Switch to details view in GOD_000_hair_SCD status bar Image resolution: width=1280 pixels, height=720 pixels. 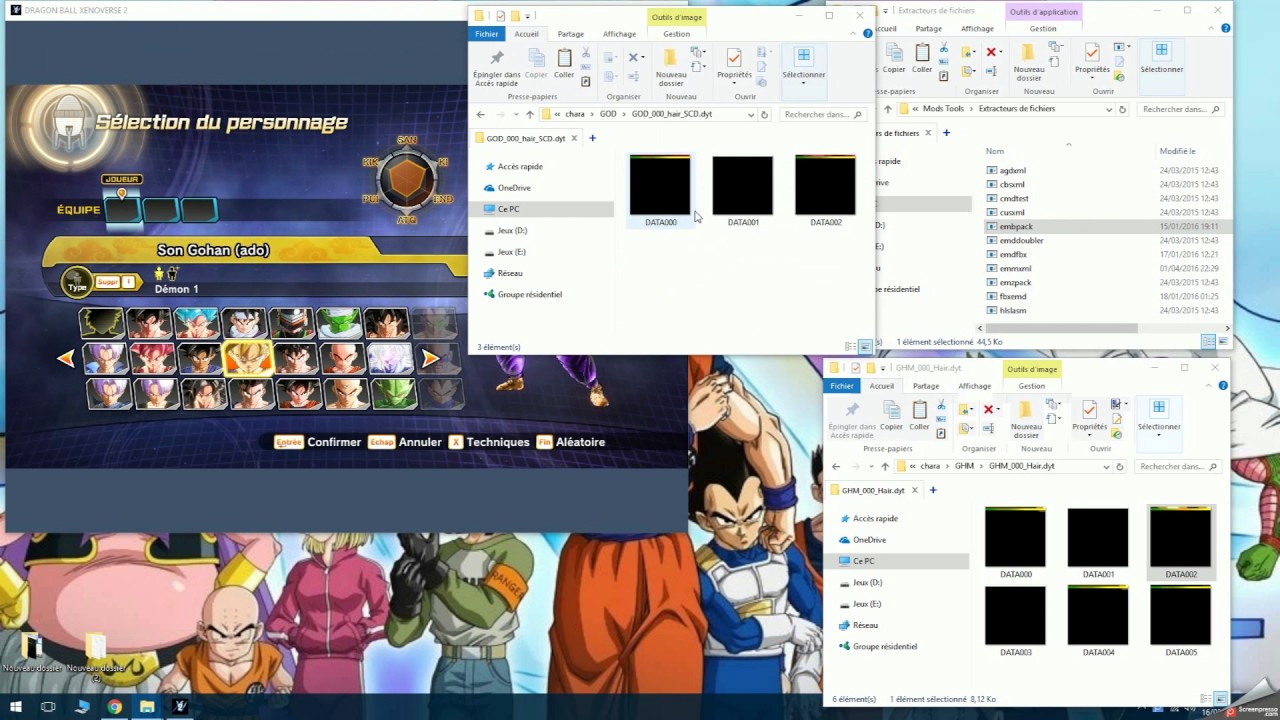pos(848,347)
